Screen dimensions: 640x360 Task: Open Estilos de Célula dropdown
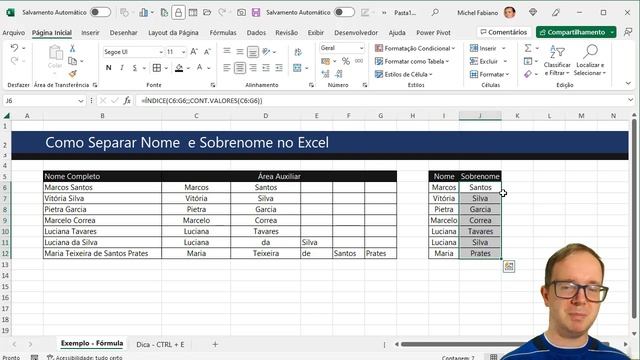coord(404,74)
